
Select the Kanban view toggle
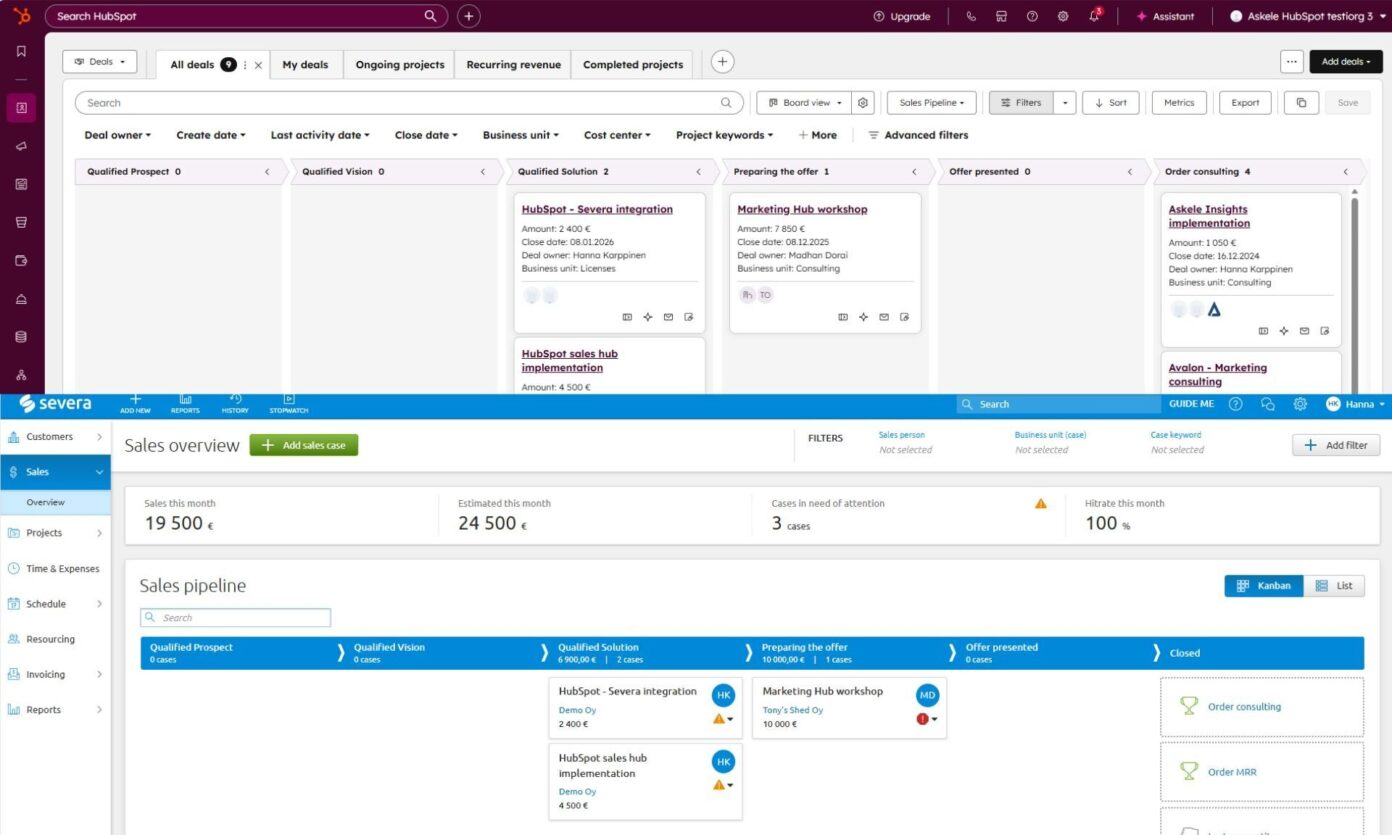click(1264, 586)
